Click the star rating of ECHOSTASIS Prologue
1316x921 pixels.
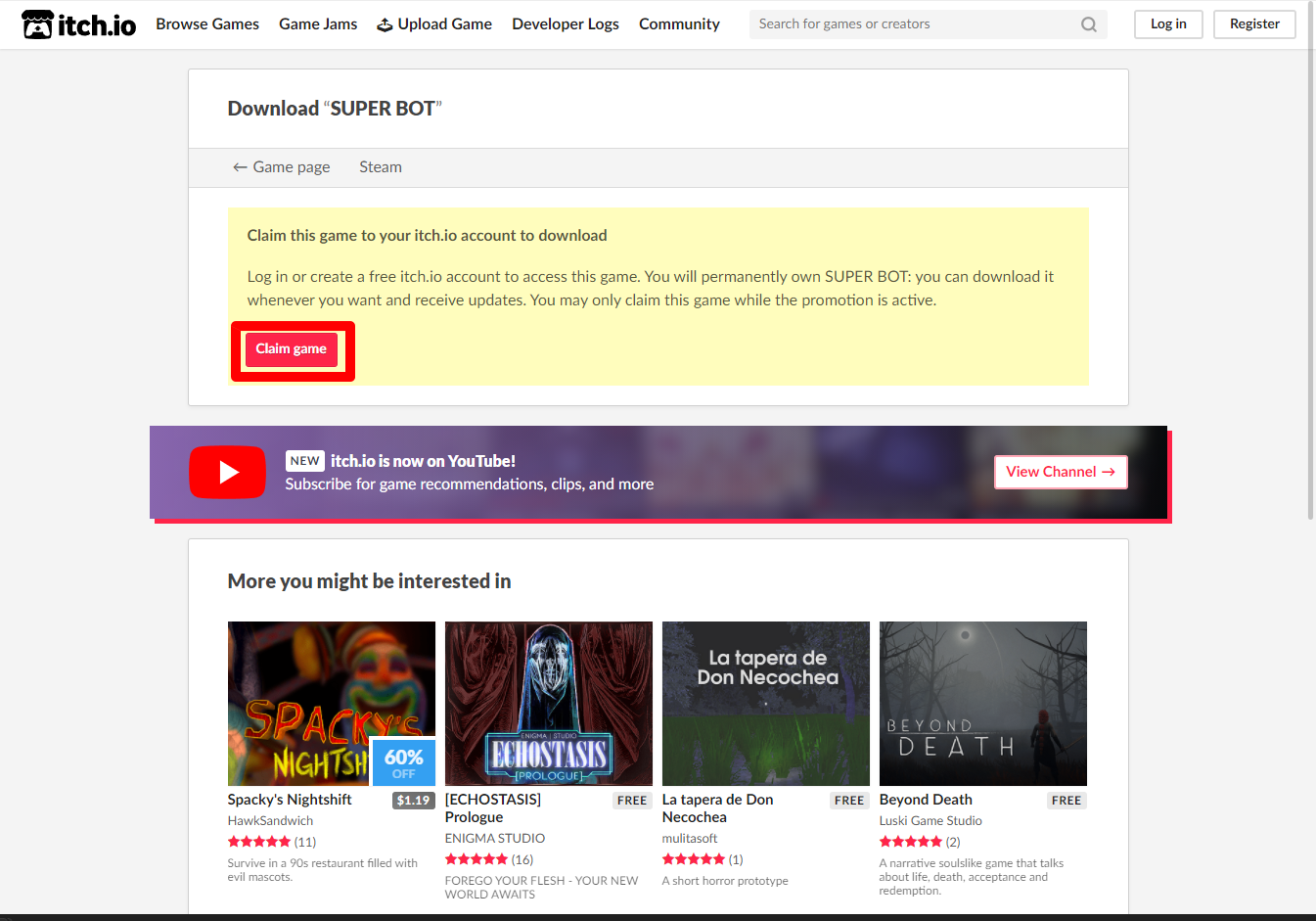[x=476, y=859]
